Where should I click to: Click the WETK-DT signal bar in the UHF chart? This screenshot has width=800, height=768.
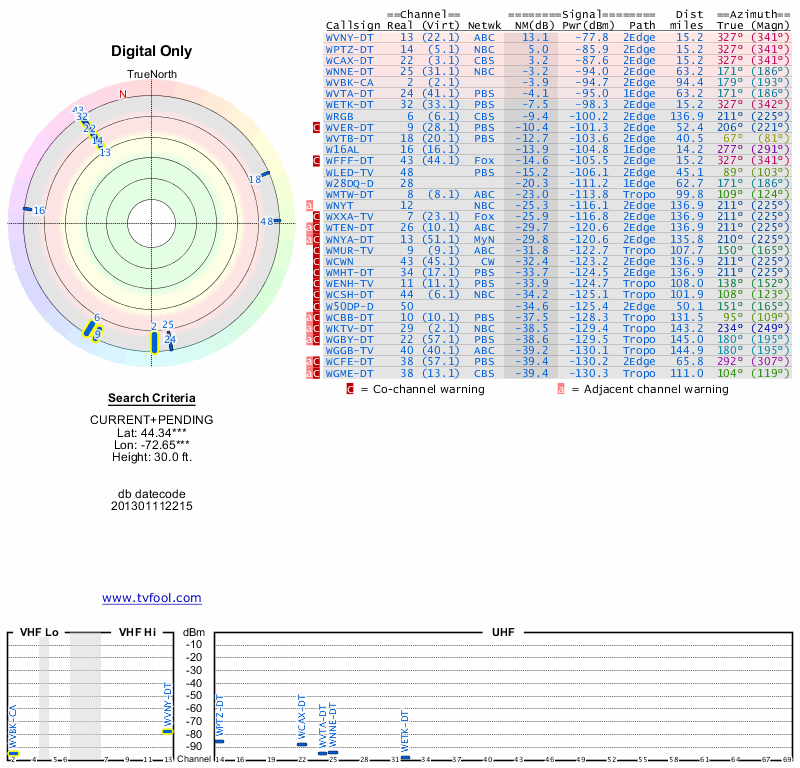(405, 758)
